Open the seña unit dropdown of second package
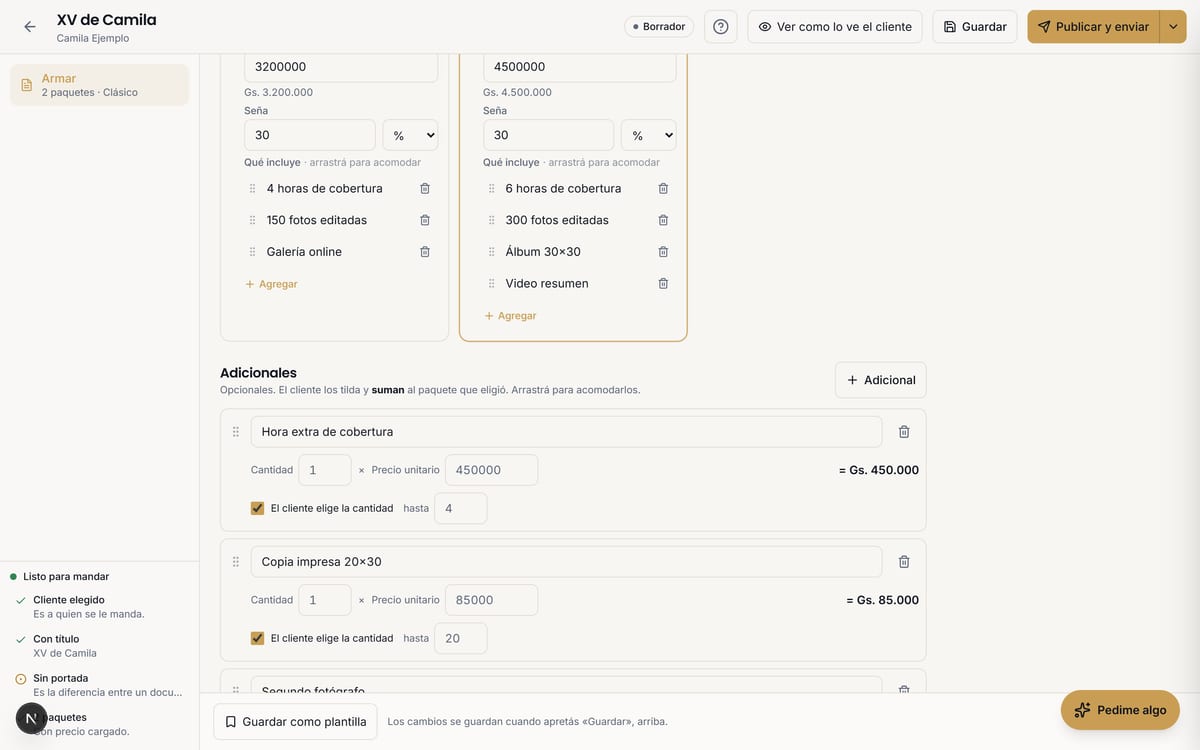 [649, 135]
